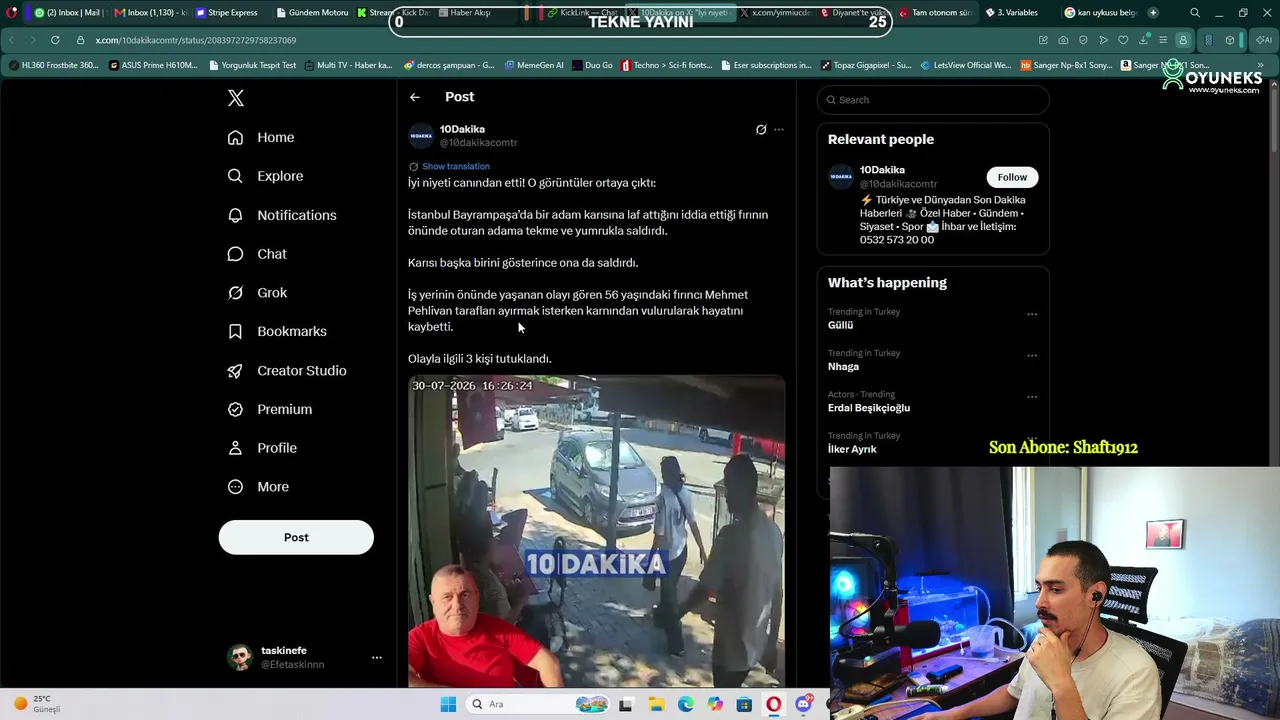Go to Home in X sidebar

[x=261, y=137]
